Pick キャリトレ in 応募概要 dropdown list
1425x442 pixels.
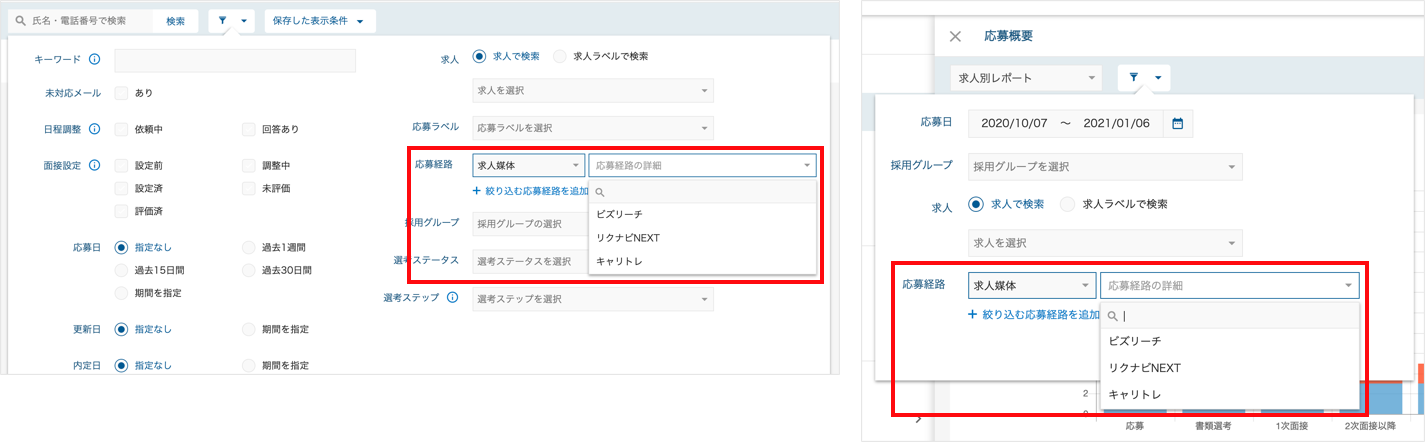point(1230,395)
